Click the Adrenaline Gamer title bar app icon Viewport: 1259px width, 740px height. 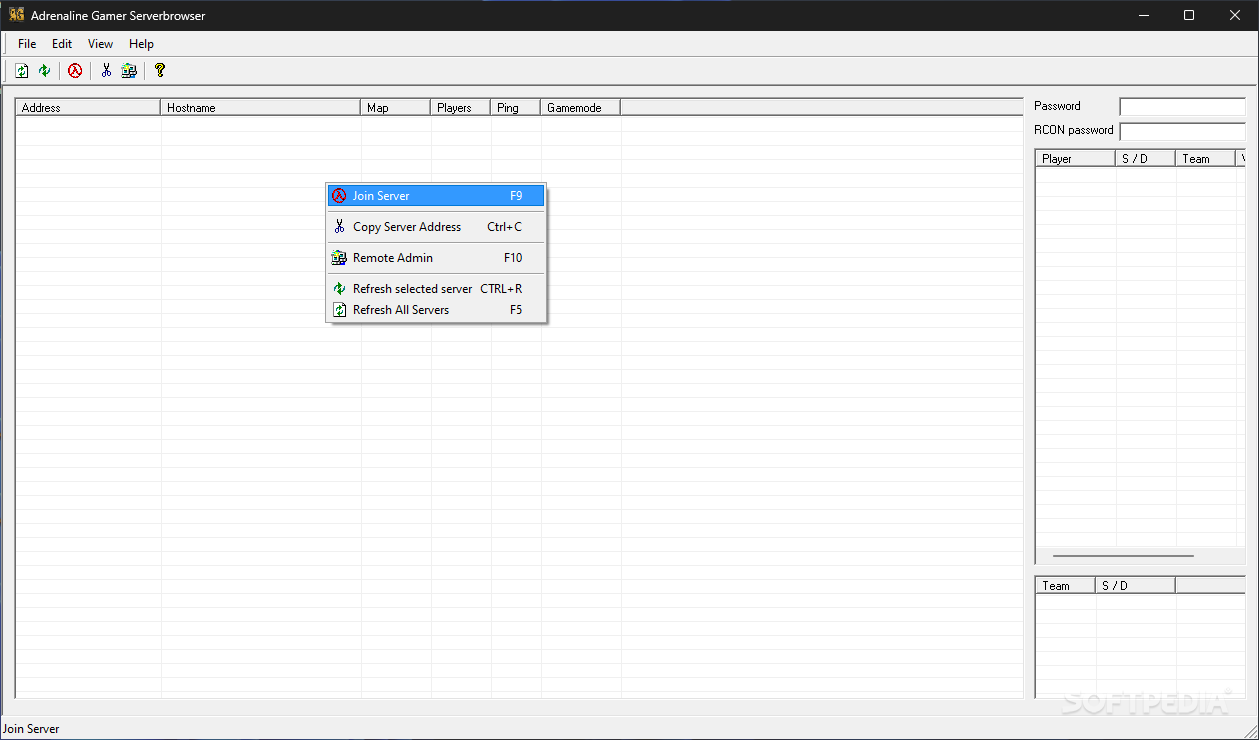click(16, 15)
